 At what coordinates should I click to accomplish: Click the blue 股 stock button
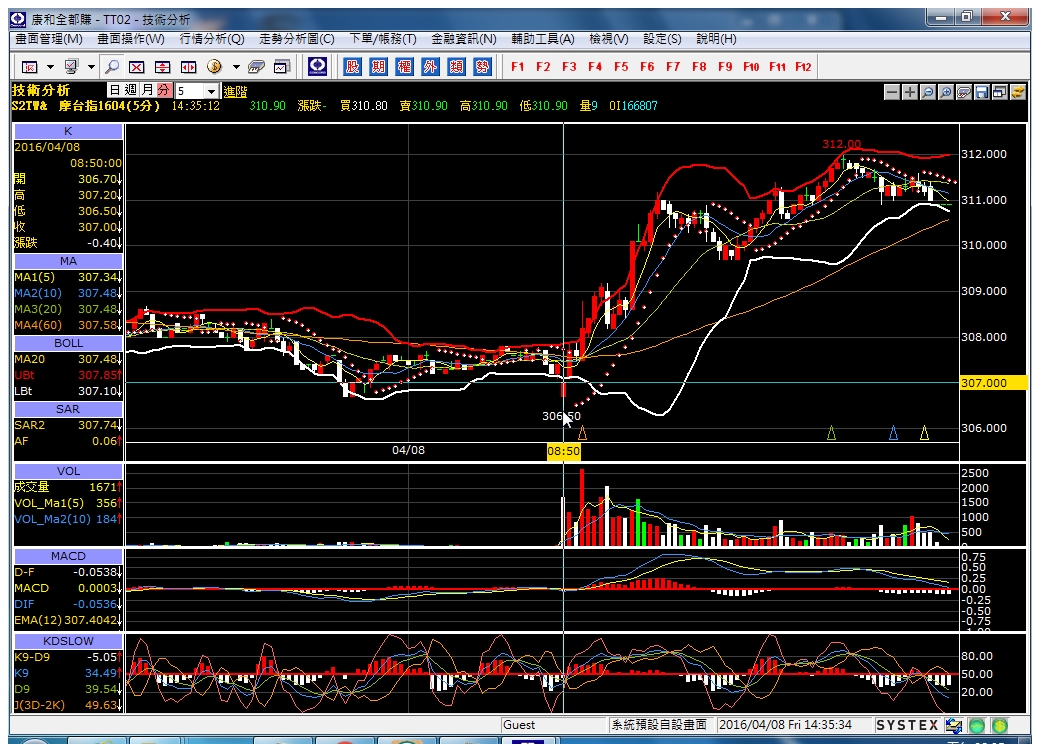point(352,66)
